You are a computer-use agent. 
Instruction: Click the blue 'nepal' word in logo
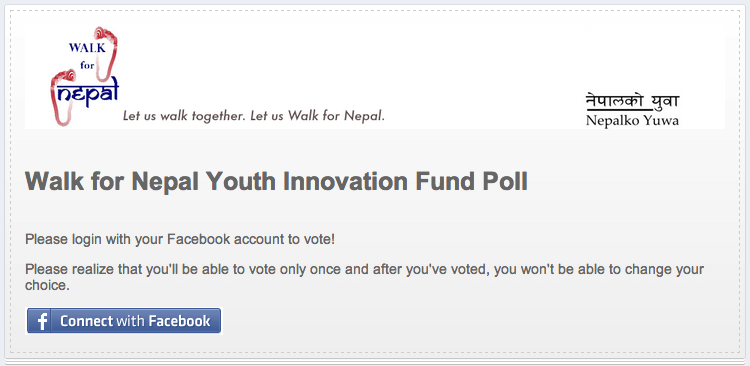pos(87,92)
